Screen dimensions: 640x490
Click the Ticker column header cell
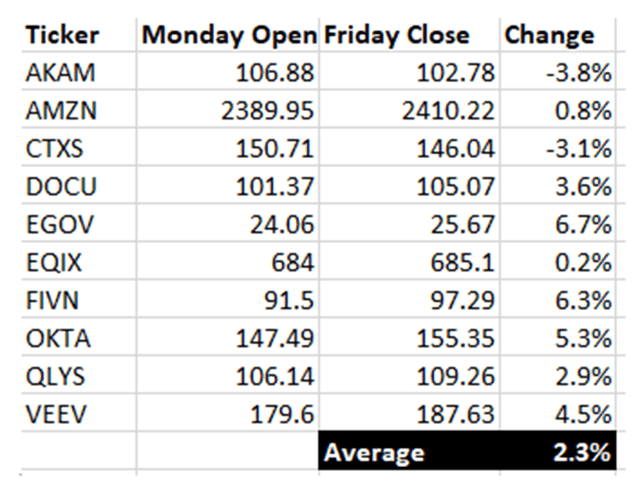[62, 35]
